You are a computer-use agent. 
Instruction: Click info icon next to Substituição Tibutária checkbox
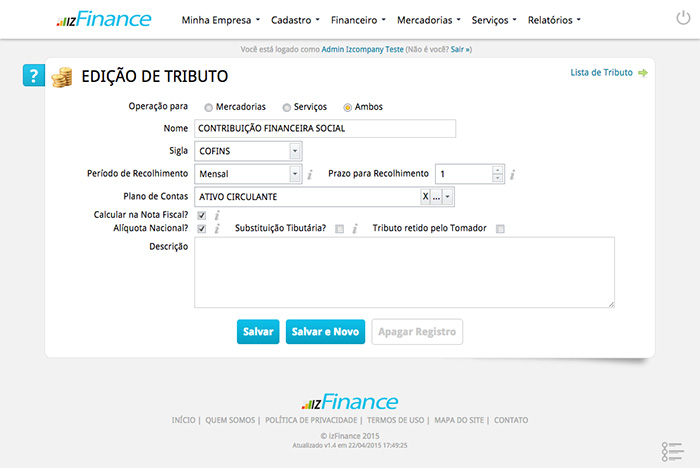click(354, 229)
